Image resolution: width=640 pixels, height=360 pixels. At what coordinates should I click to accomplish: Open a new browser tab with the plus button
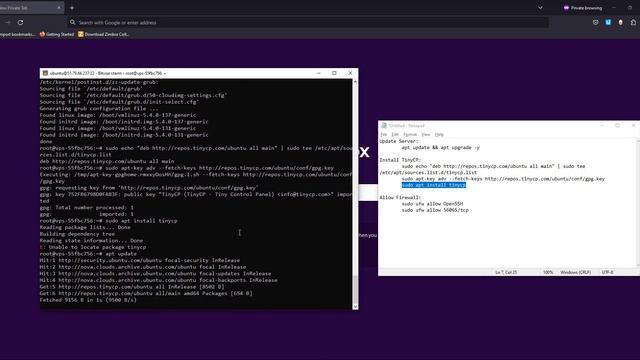click(x=72, y=8)
